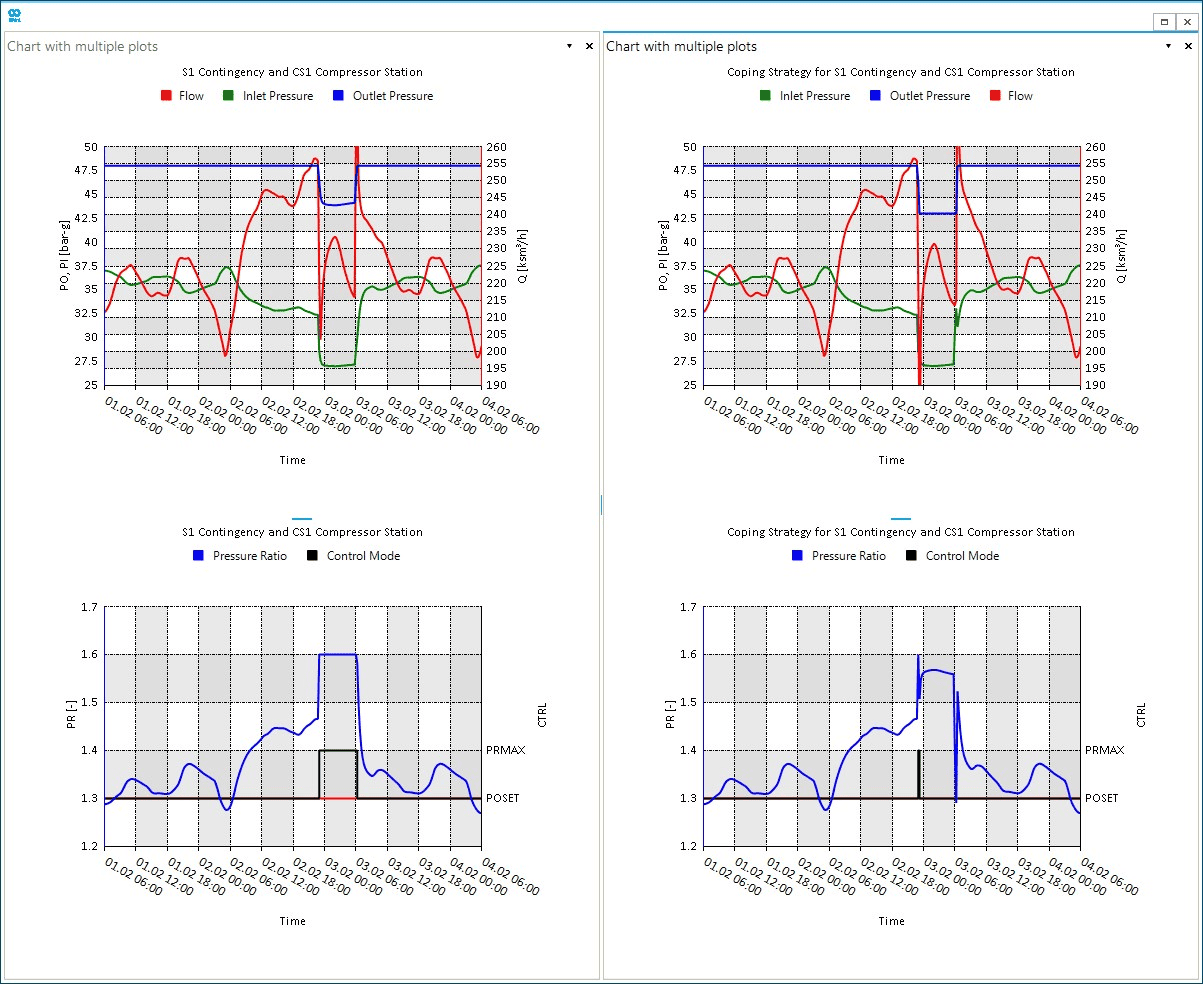Click green Inlet Pressure swatch in Coping Strategy chart

(766, 96)
